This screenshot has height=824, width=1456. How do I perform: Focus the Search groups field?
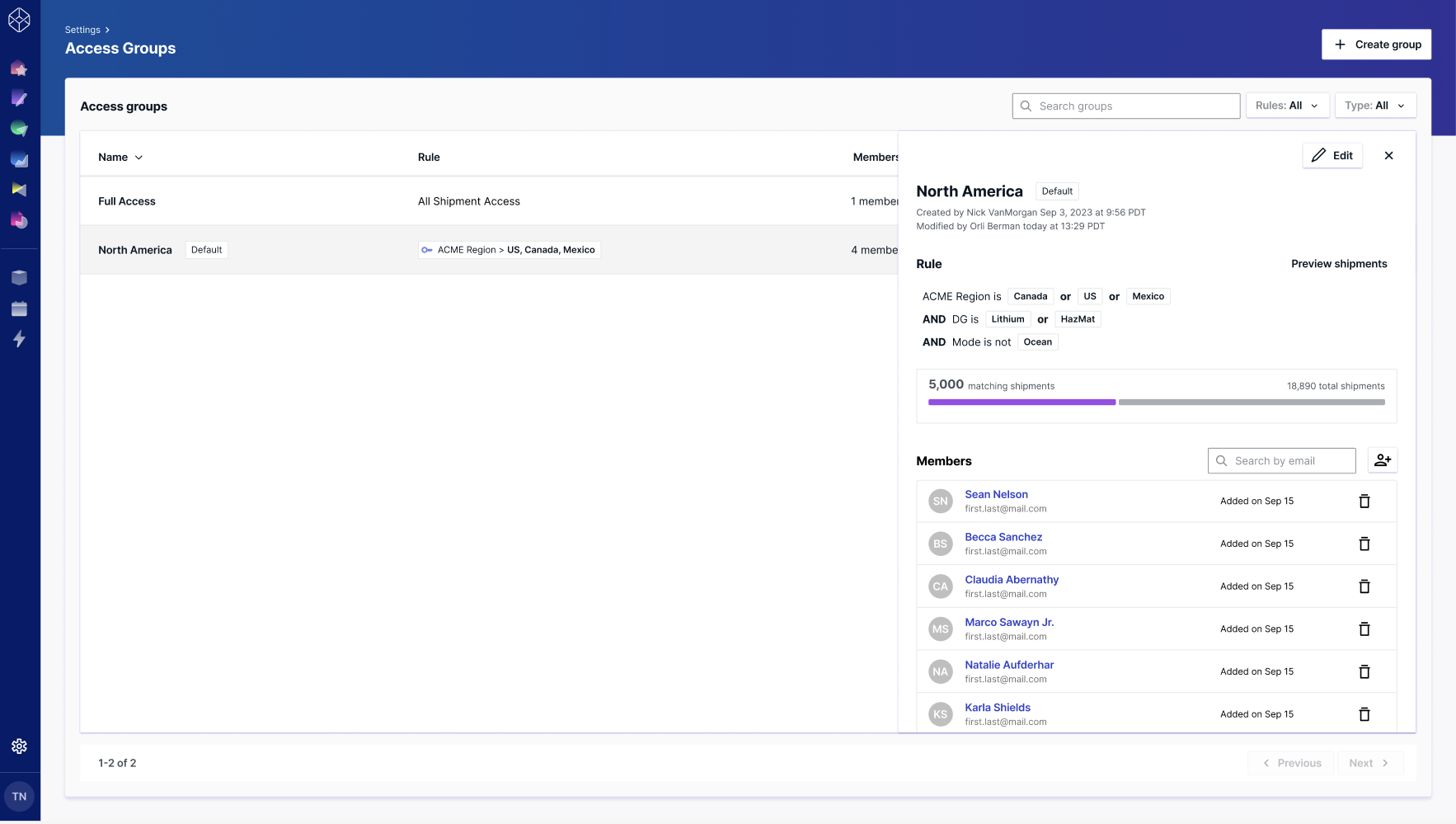[1125, 106]
